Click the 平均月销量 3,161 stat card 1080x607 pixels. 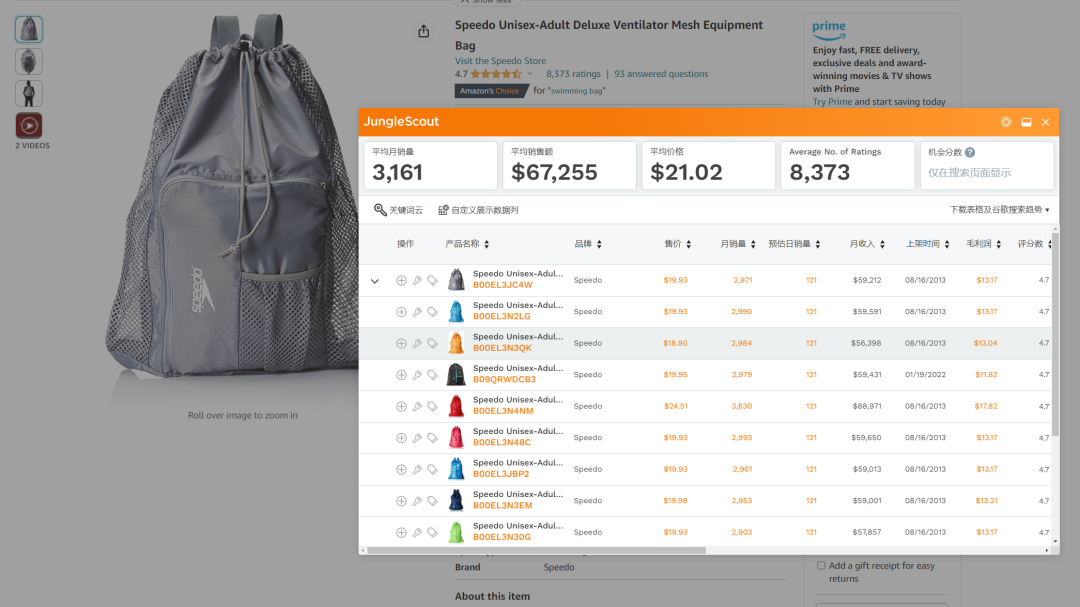(x=430, y=165)
